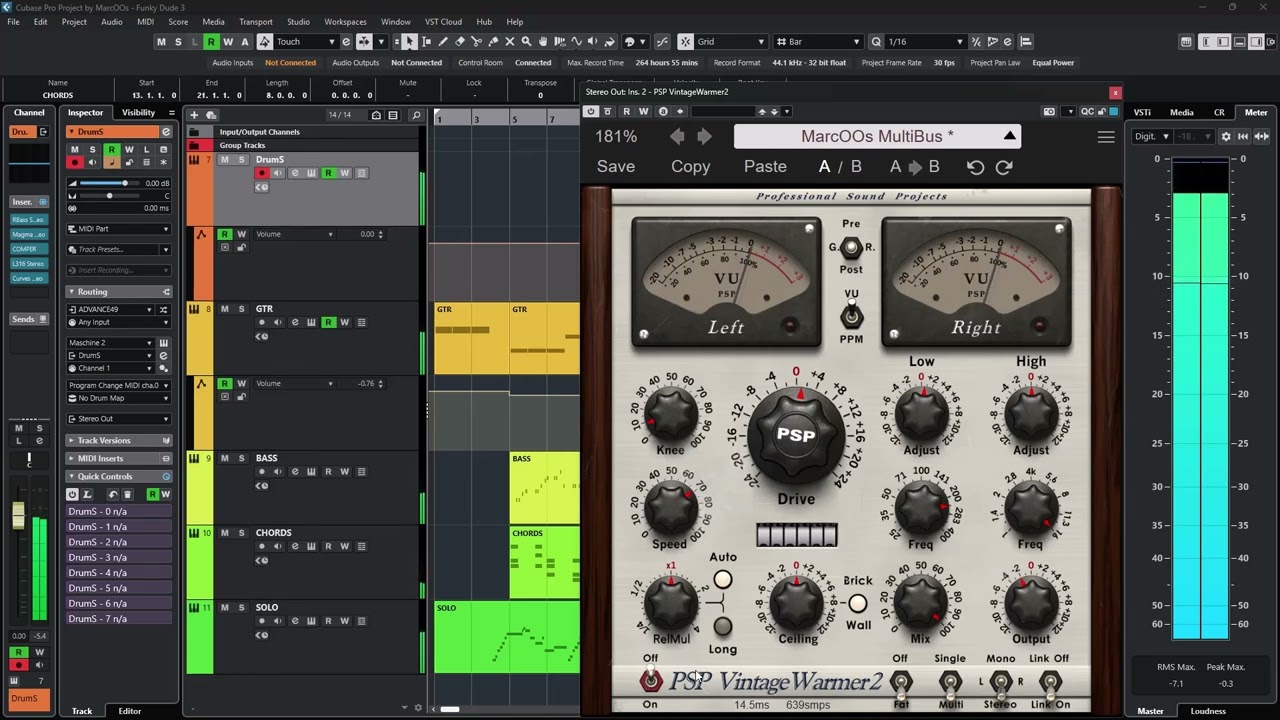Screen dimensions: 1280x720
Task: Open the MIDI Part dropdown in Inspector
Action: [119, 229]
